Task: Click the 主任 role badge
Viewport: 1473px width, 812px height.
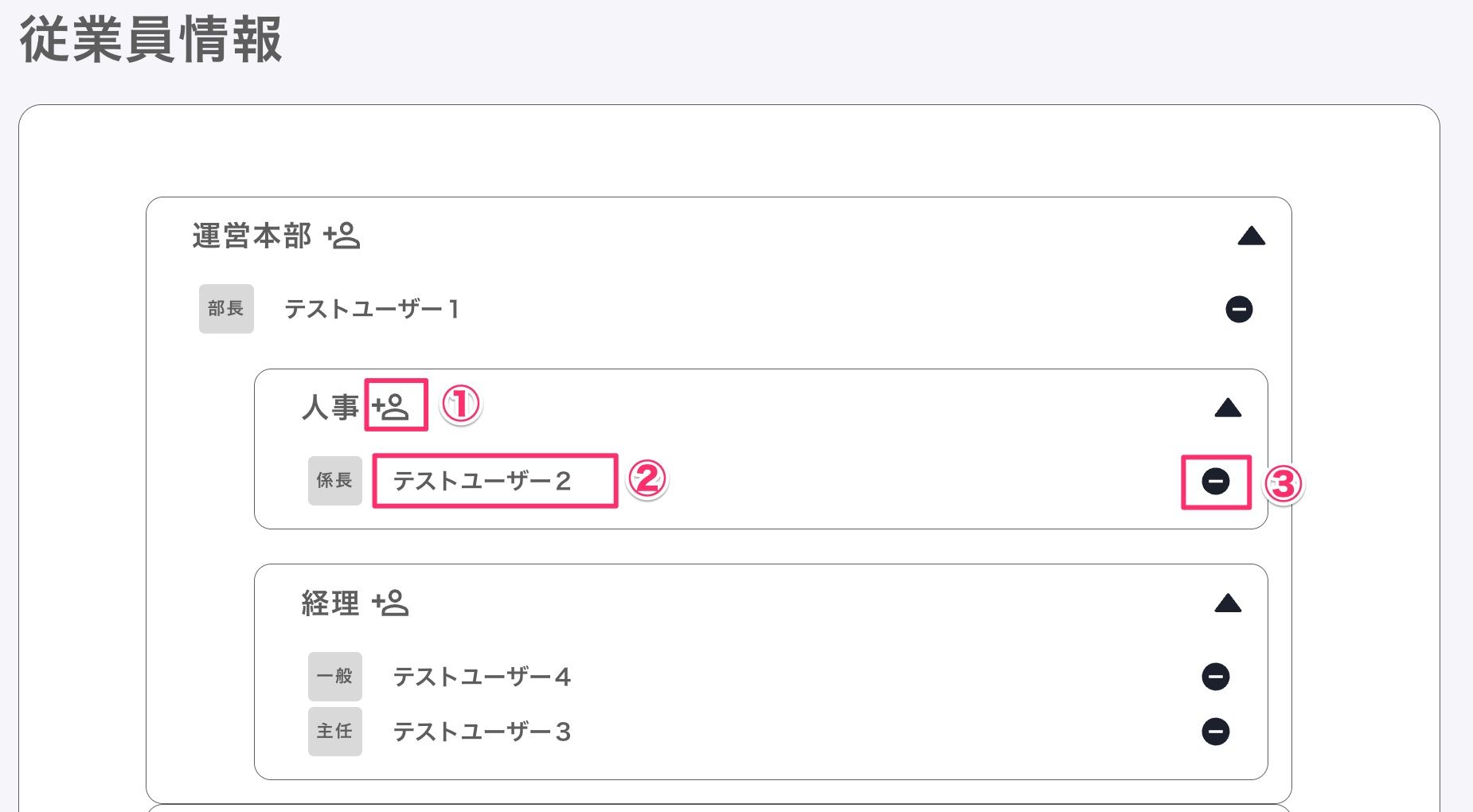Action: click(335, 732)
